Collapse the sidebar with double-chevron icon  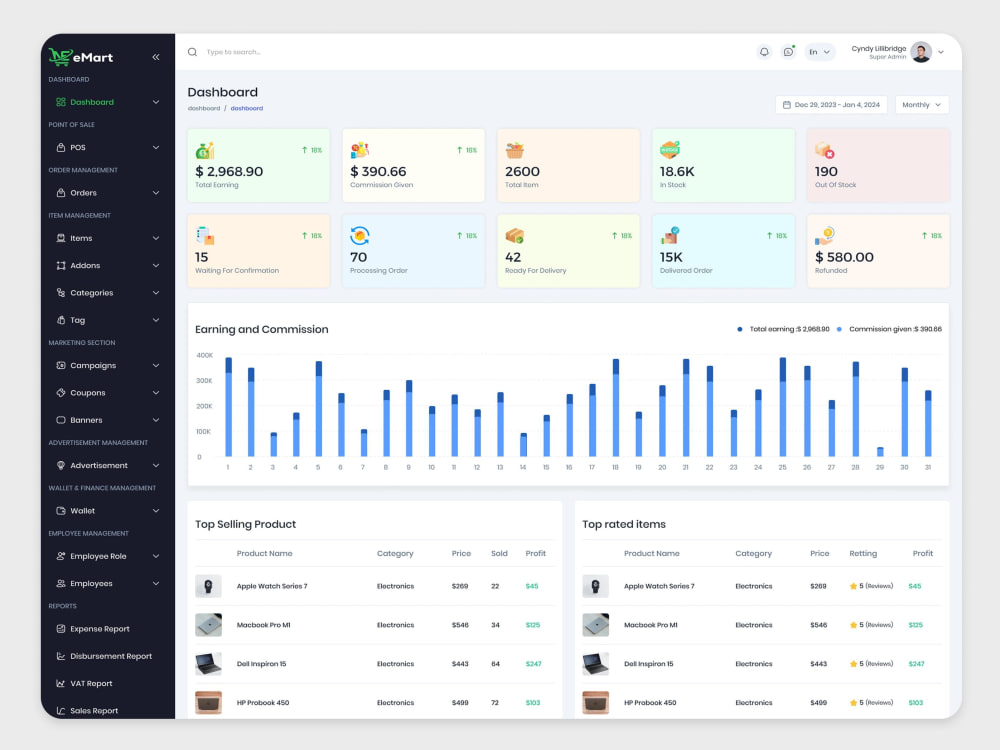pyautogui.click(x=156, y=57)
